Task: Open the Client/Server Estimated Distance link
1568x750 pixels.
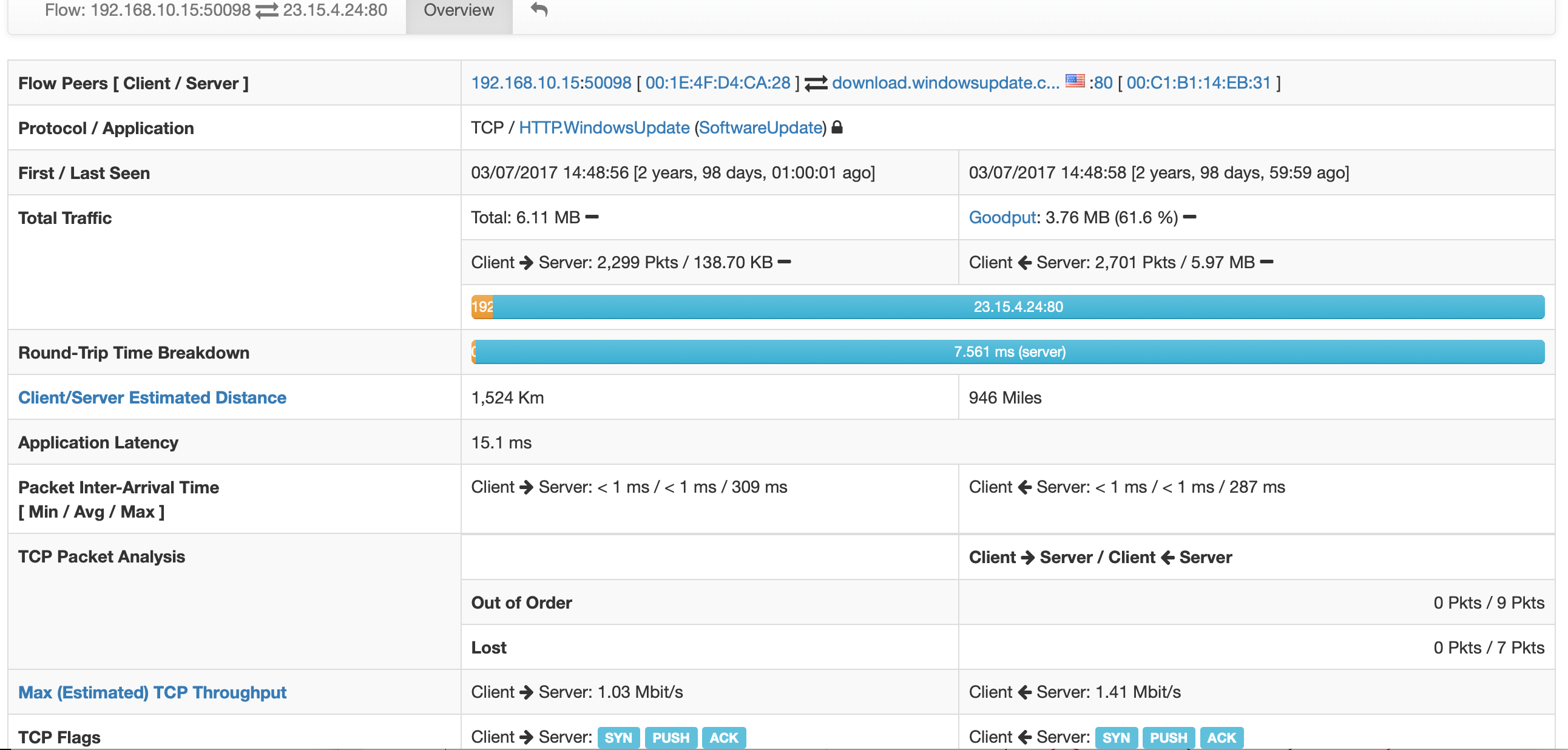Action: click(152, 397)
